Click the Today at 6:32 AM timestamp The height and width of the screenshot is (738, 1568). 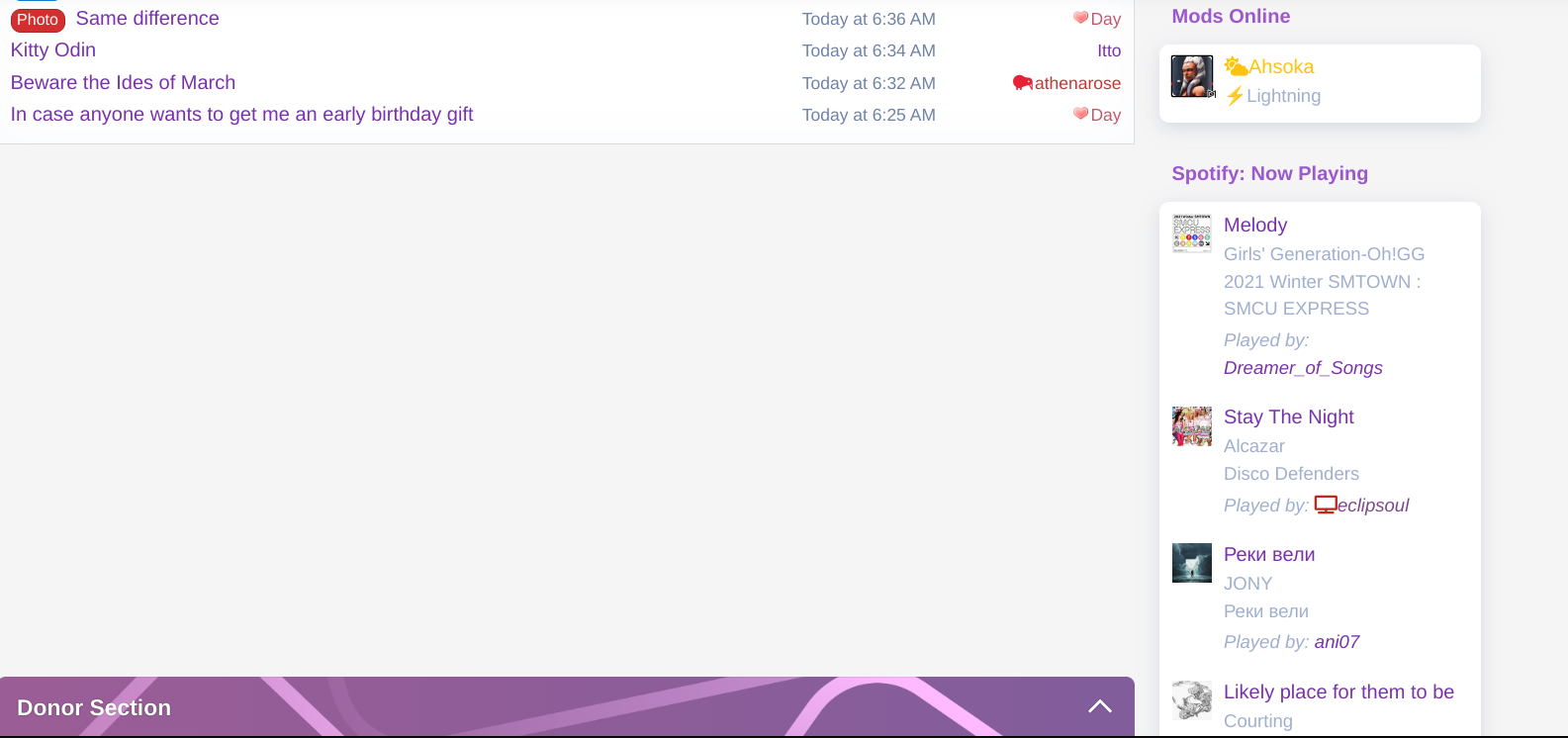coord(869,83)
